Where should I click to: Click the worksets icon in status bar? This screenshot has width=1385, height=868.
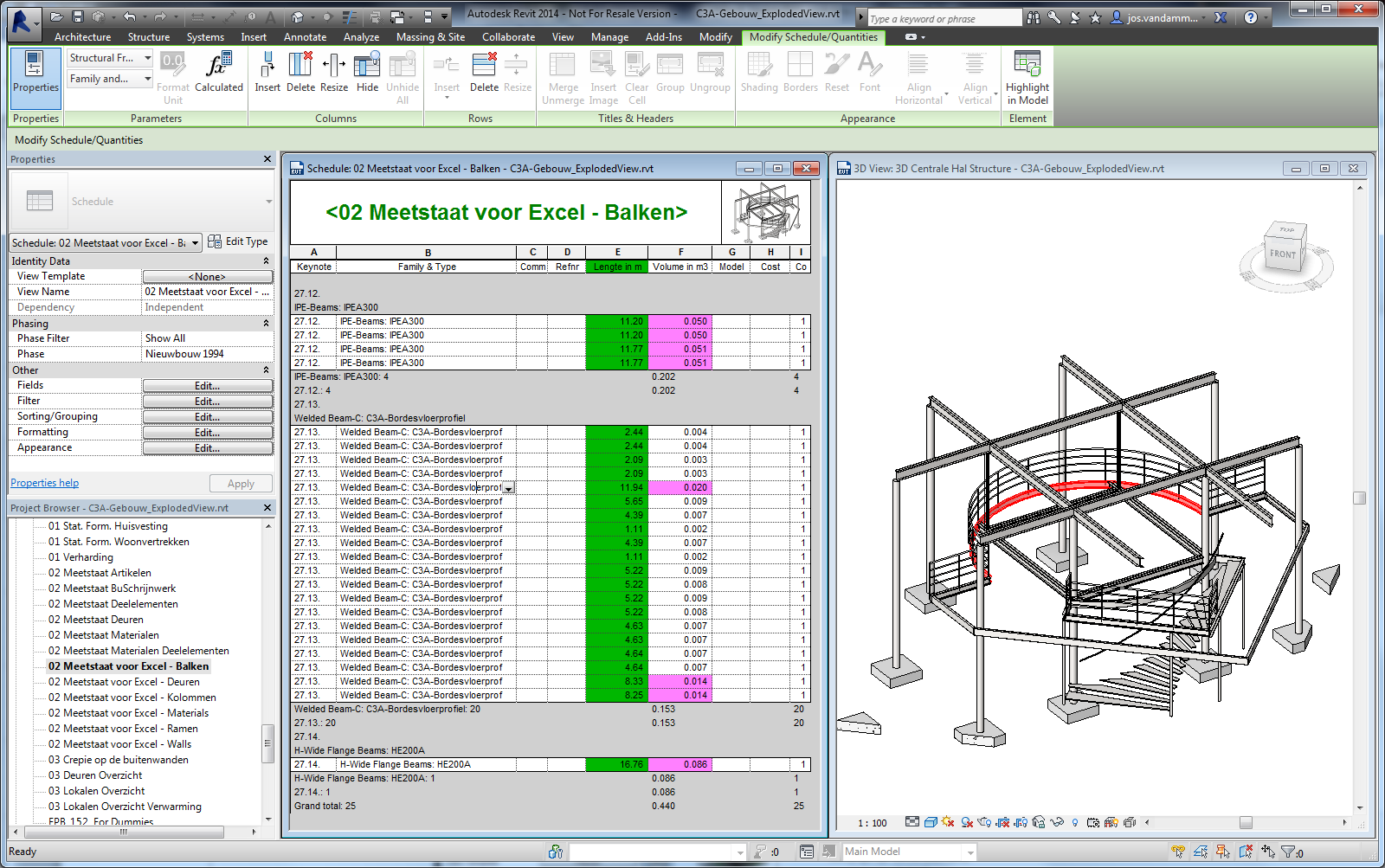tap(556, 852)
